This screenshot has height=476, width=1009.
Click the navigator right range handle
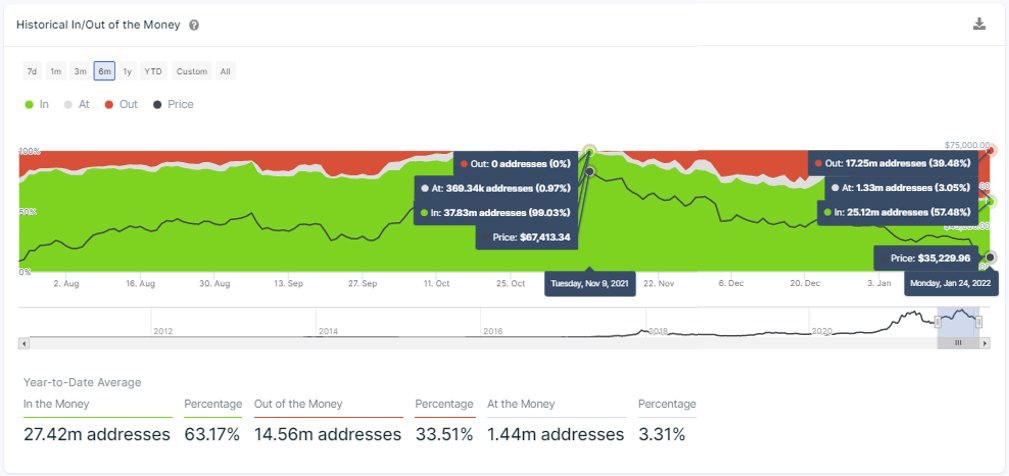click(979, 322)
